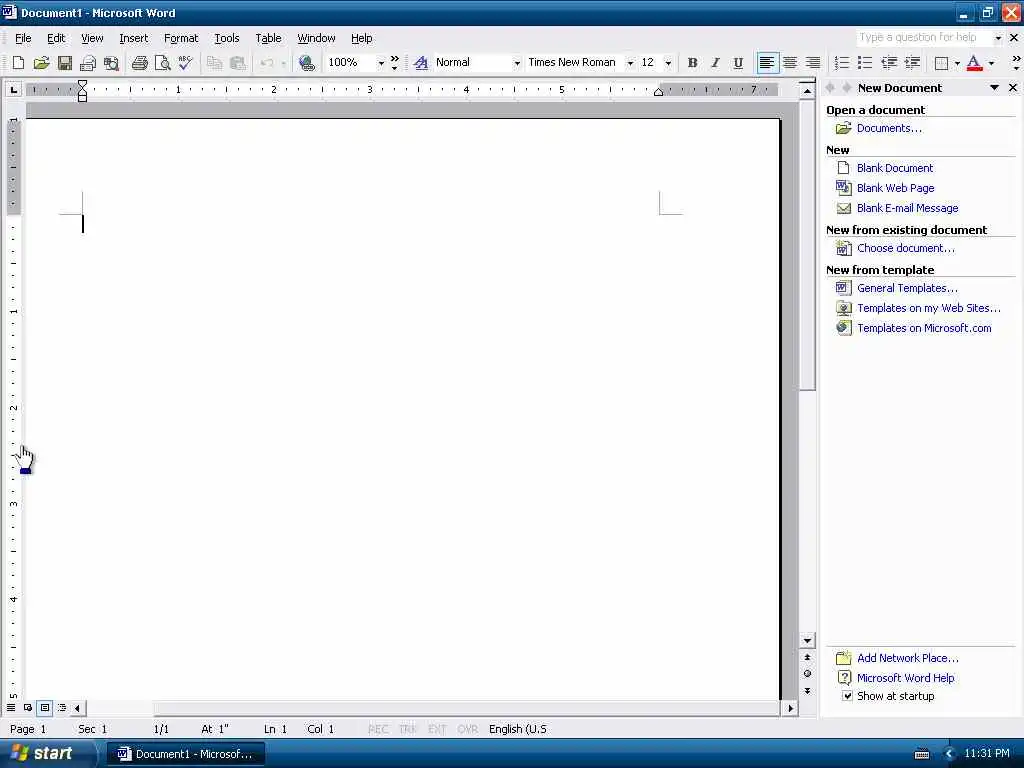
Task: Click the Paste toolbar icon
Action: [237, 63]
